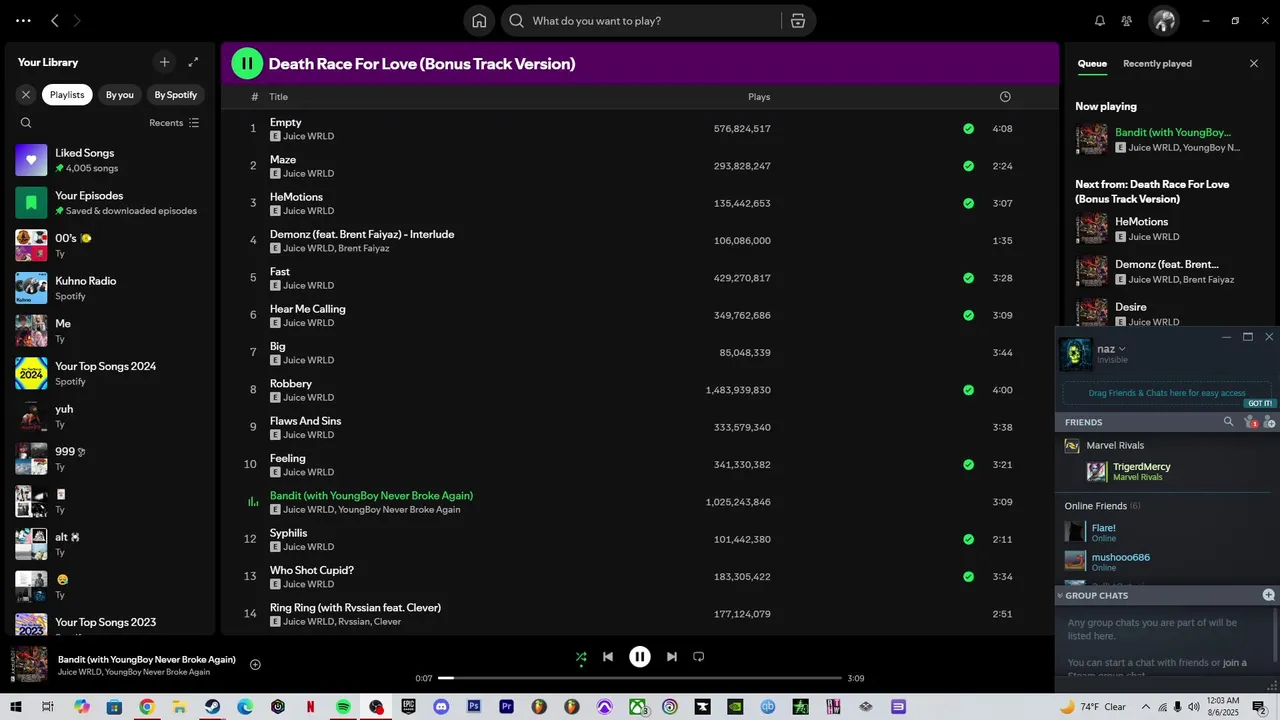Toggle saved checkmark for Who Shot Cupid?
The width and height of the screenshot is (1280, 720).
(968, 577)
